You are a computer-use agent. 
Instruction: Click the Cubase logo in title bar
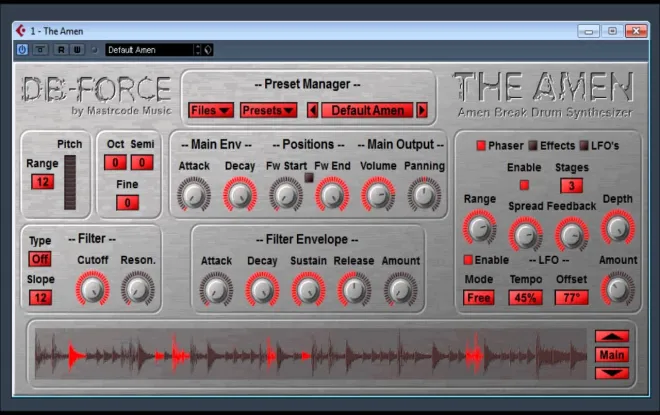tap(21, 31)
